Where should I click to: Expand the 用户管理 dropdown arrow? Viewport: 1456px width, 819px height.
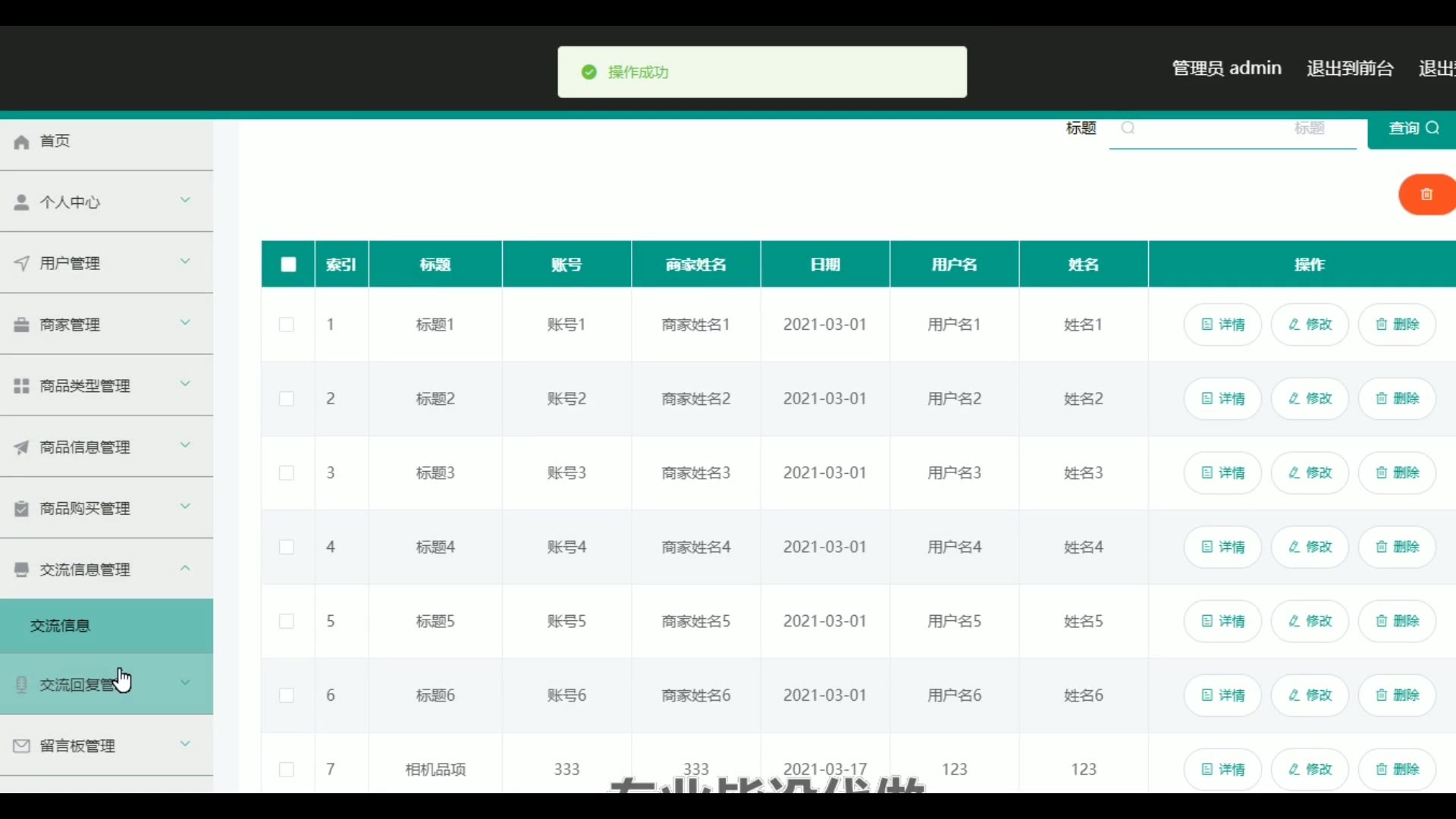(185, 262)
